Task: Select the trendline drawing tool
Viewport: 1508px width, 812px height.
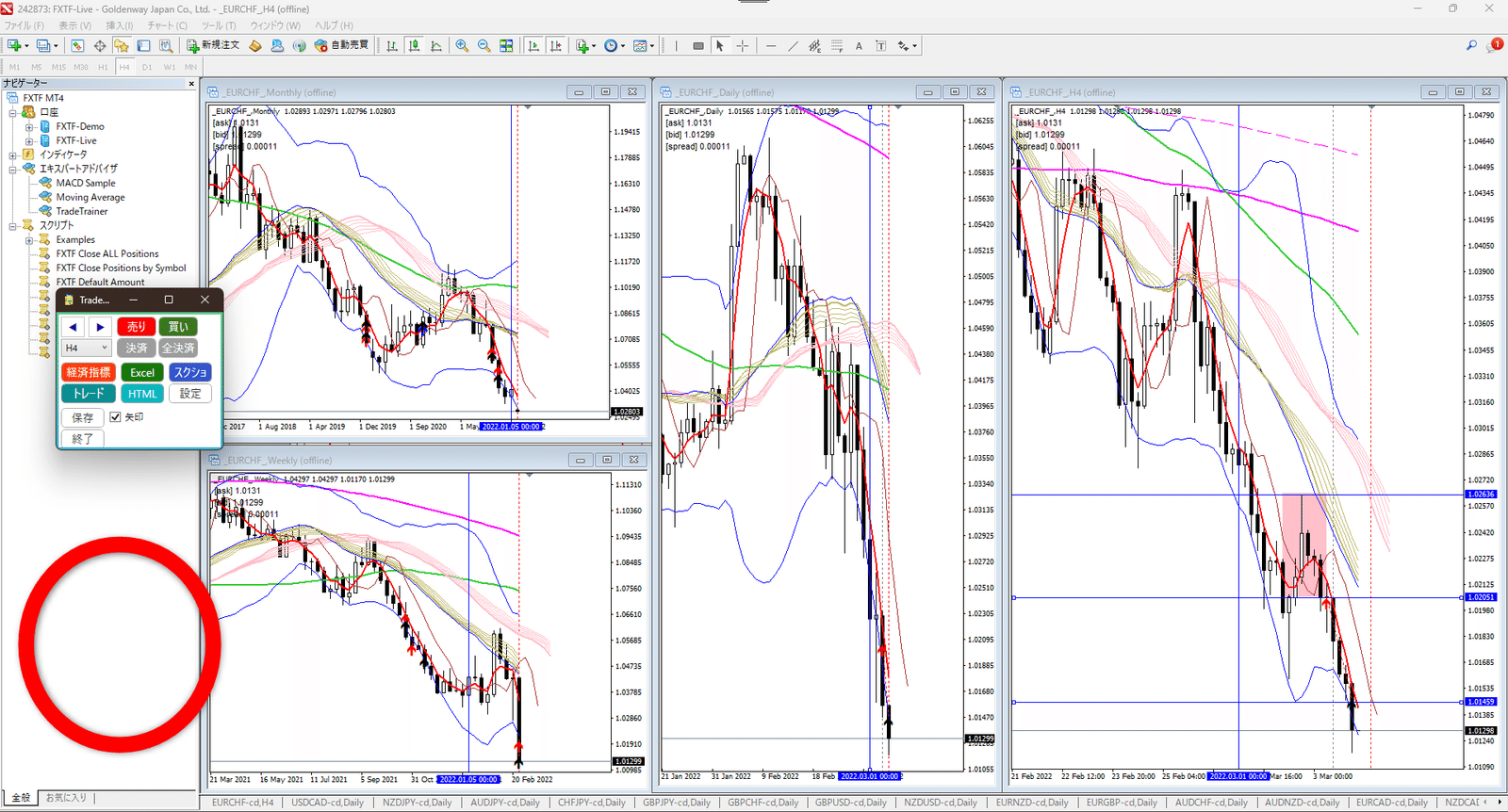Action: pos(793,45)
